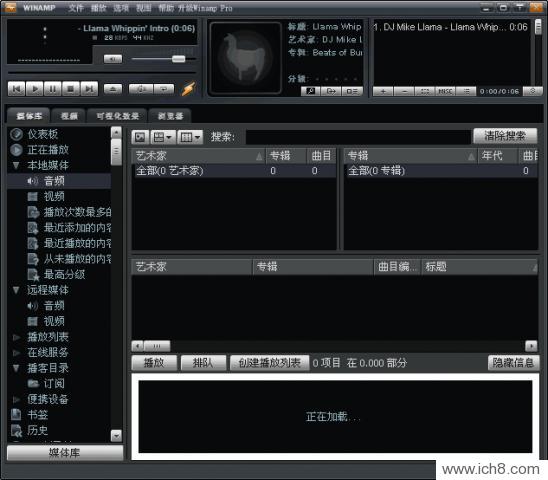Screen dimensions: 548x480
Task: Toggle shuffle mode
Action: coord(141,89)
